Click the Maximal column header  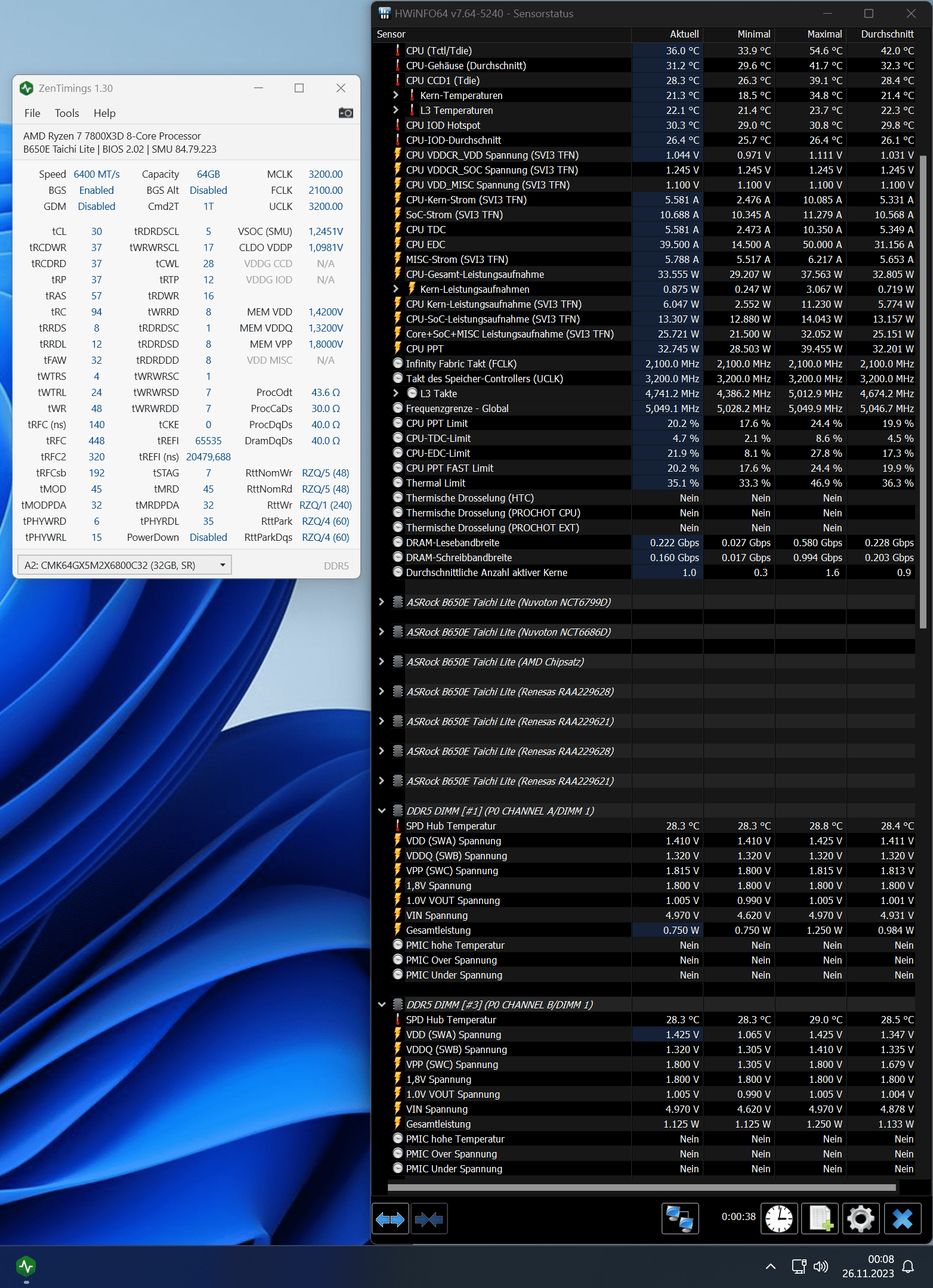[x=811, y=35]
